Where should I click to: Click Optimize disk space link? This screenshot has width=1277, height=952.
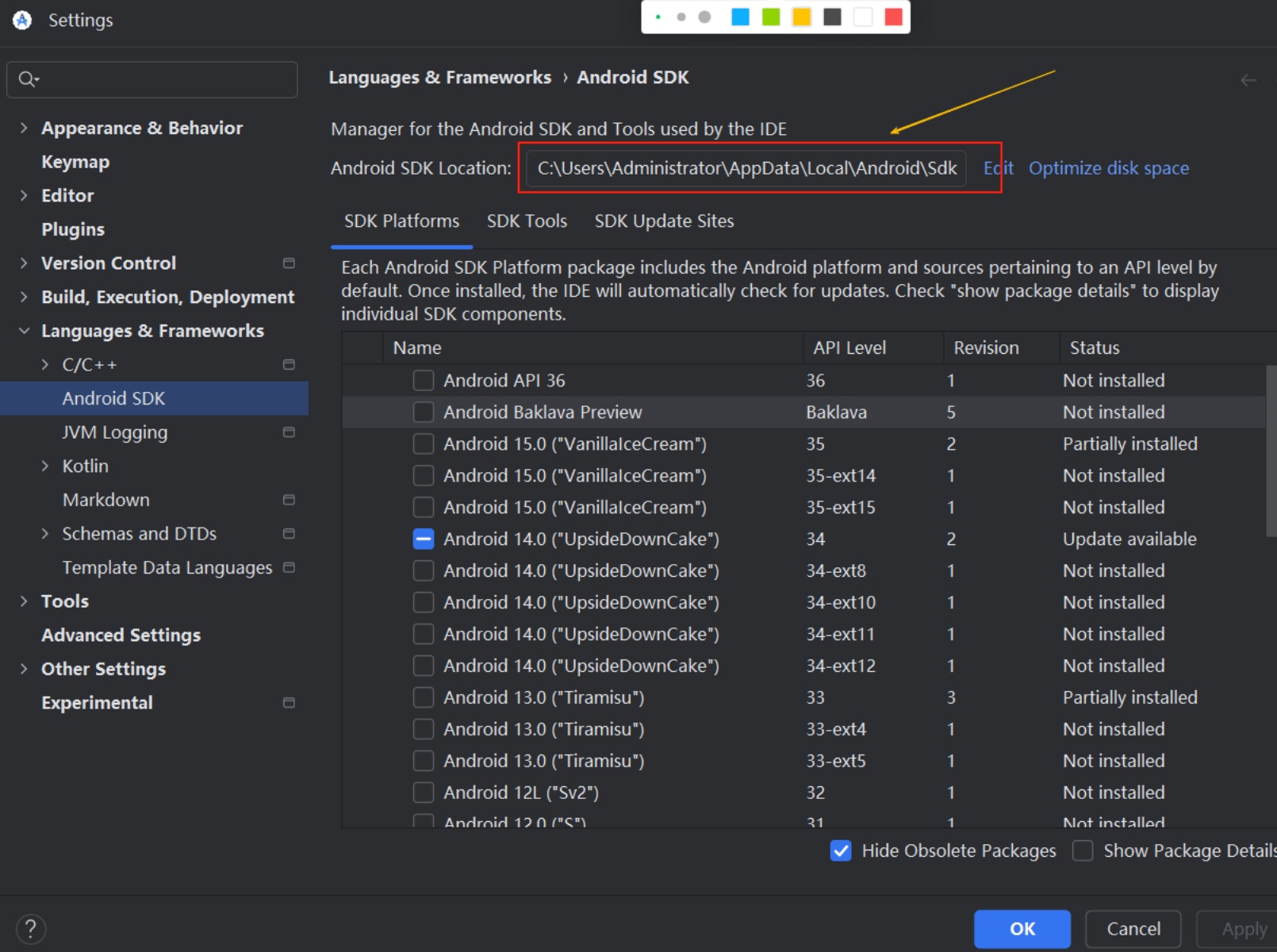pos(1108,168)
